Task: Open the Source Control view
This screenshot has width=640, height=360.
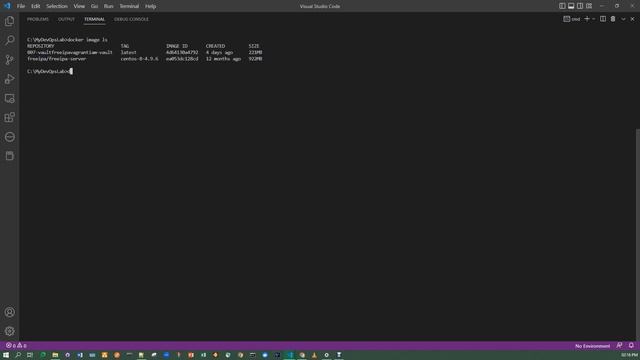Action: tap(9, 60)
